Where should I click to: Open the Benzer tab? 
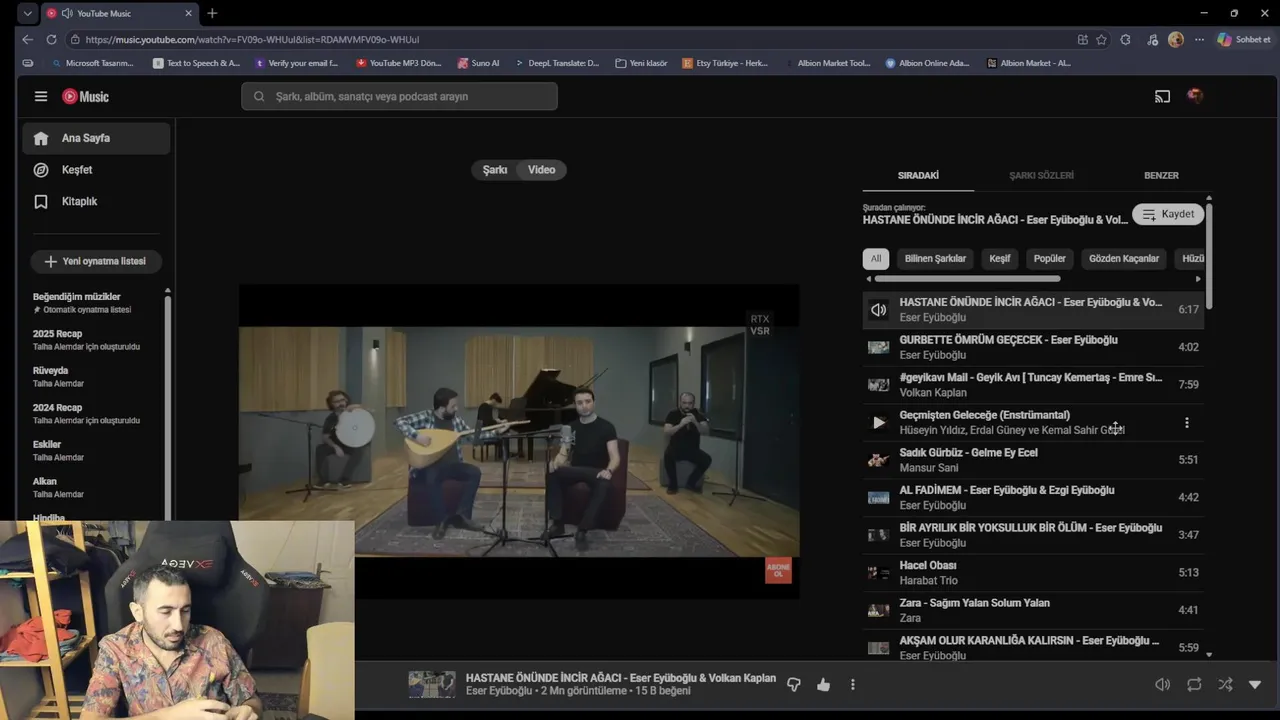tap(1161, 175)
